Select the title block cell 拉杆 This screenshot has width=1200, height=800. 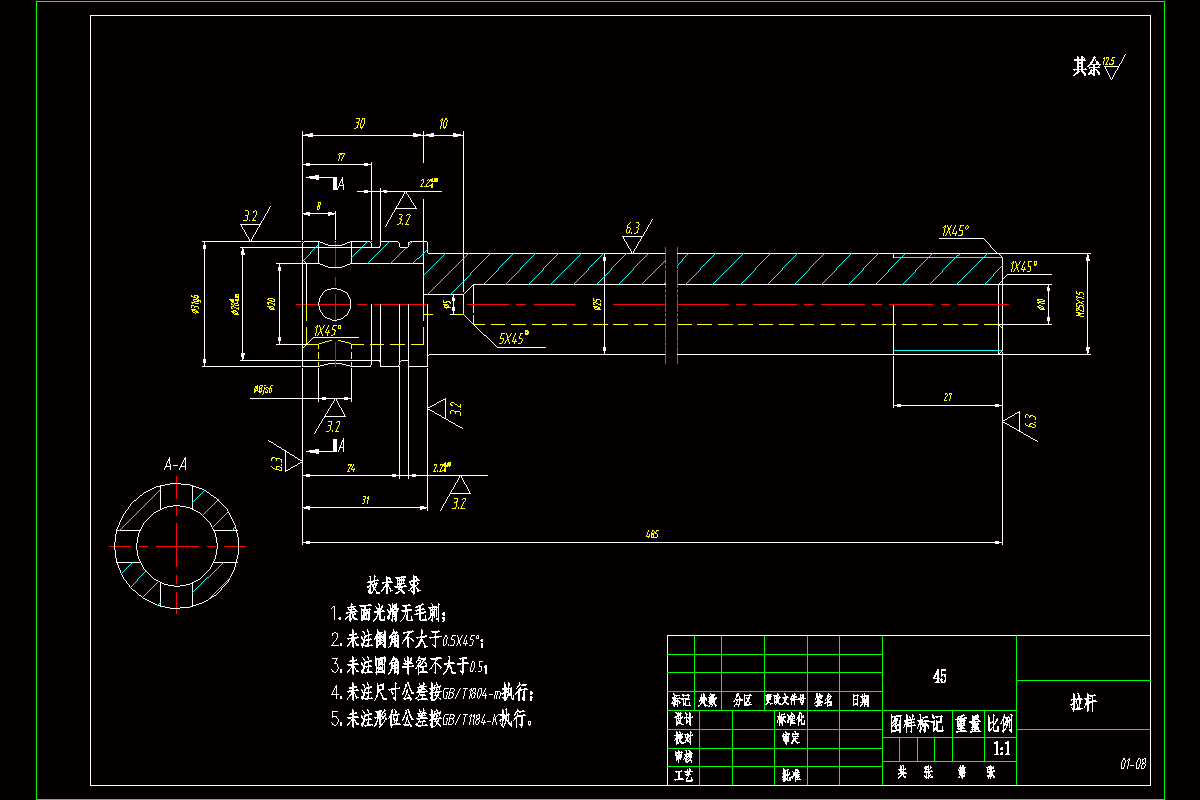(x=1083, y=703)
